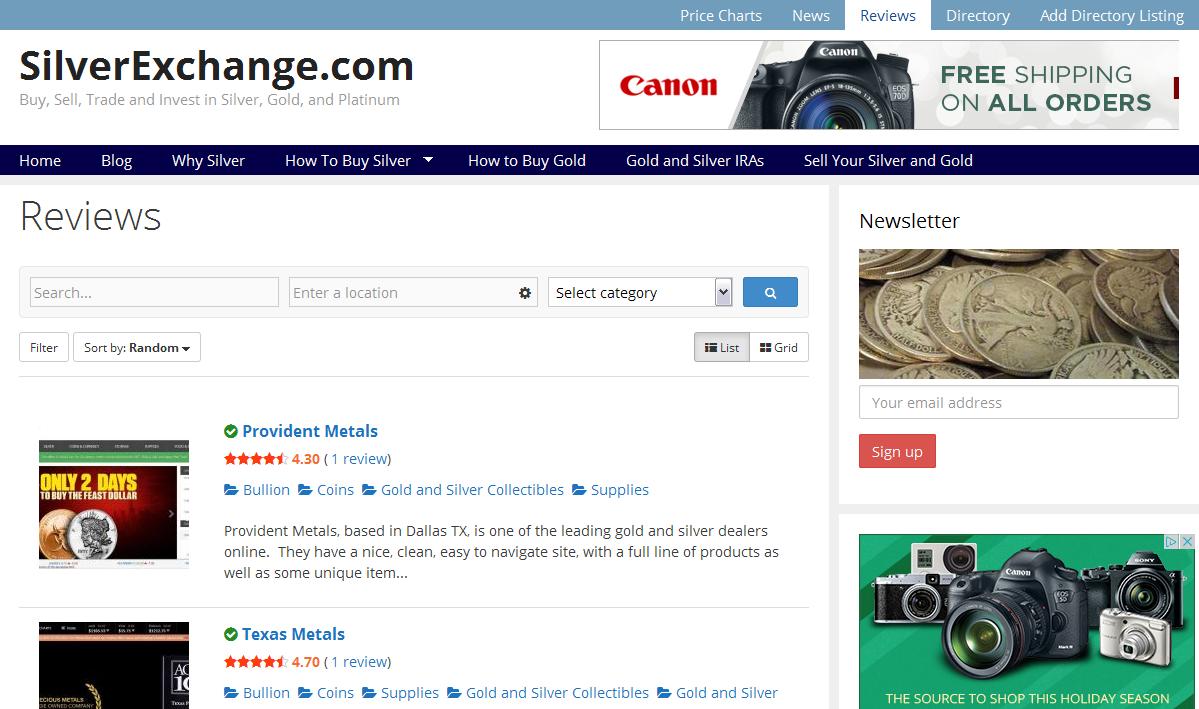The image size is (1199, 709).
Task: Click Provident Metals website thumbnail
Action: (x=114, y=504)
